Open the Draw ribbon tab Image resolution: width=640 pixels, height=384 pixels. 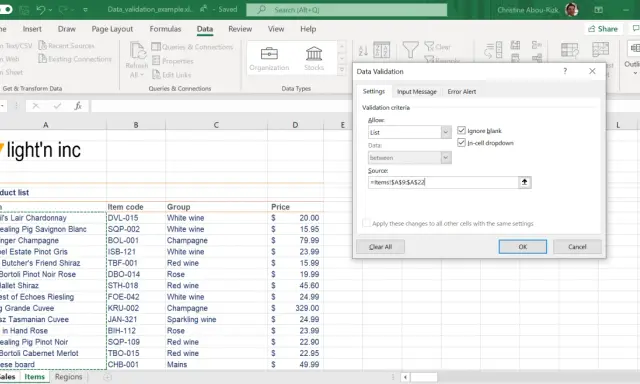pos(67,29)
